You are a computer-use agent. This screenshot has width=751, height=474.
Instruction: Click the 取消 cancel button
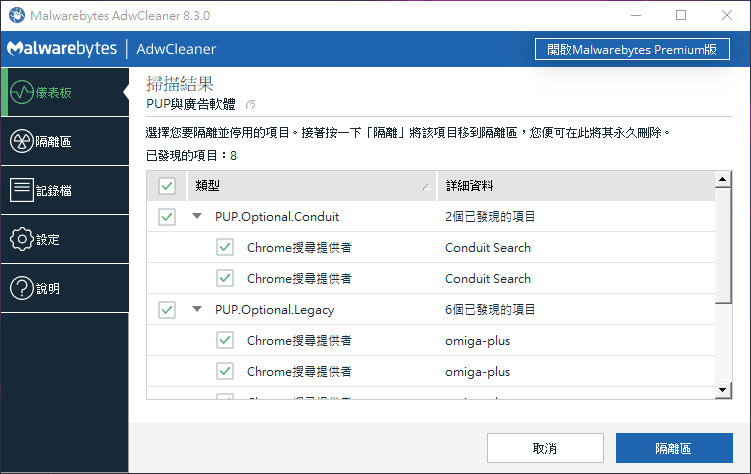click(545, 448)
